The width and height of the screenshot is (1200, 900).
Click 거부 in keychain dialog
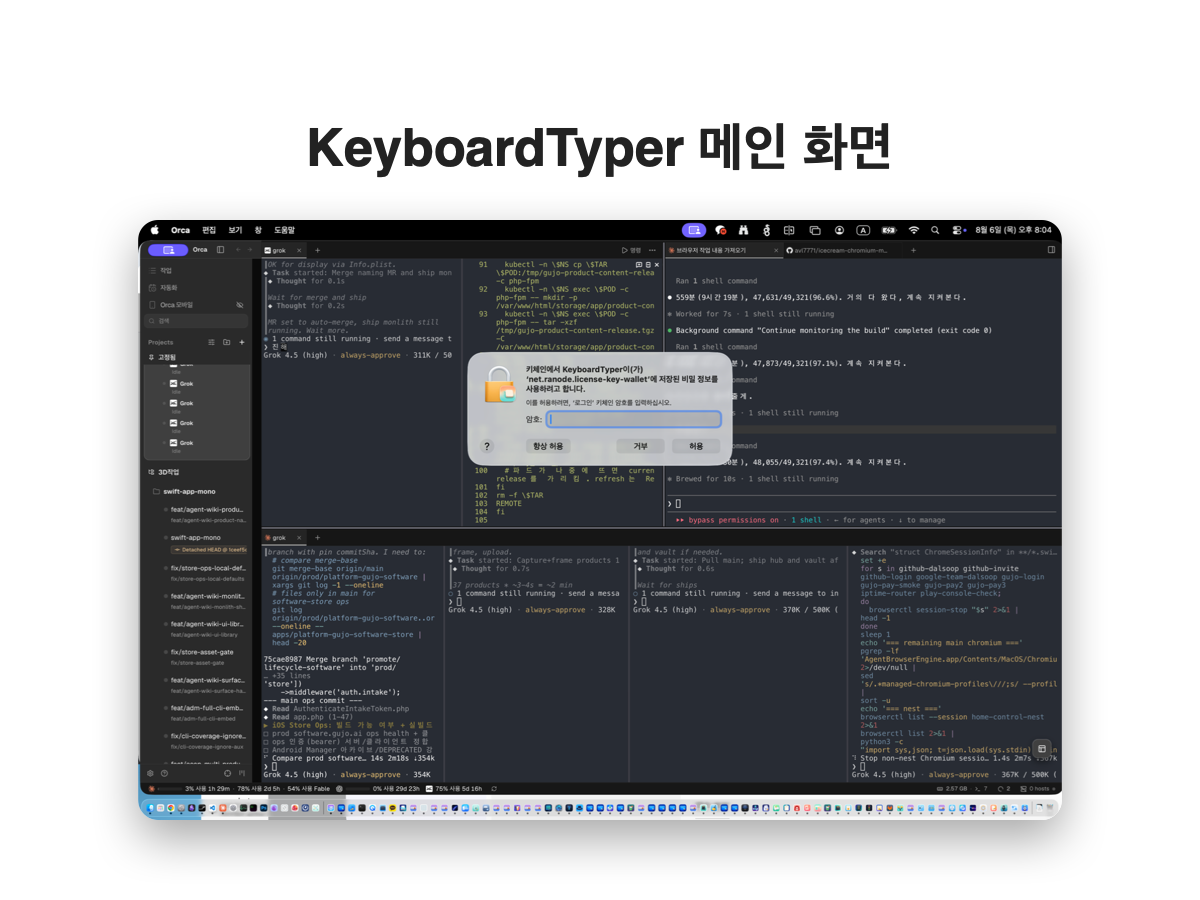tap(640, 446)
